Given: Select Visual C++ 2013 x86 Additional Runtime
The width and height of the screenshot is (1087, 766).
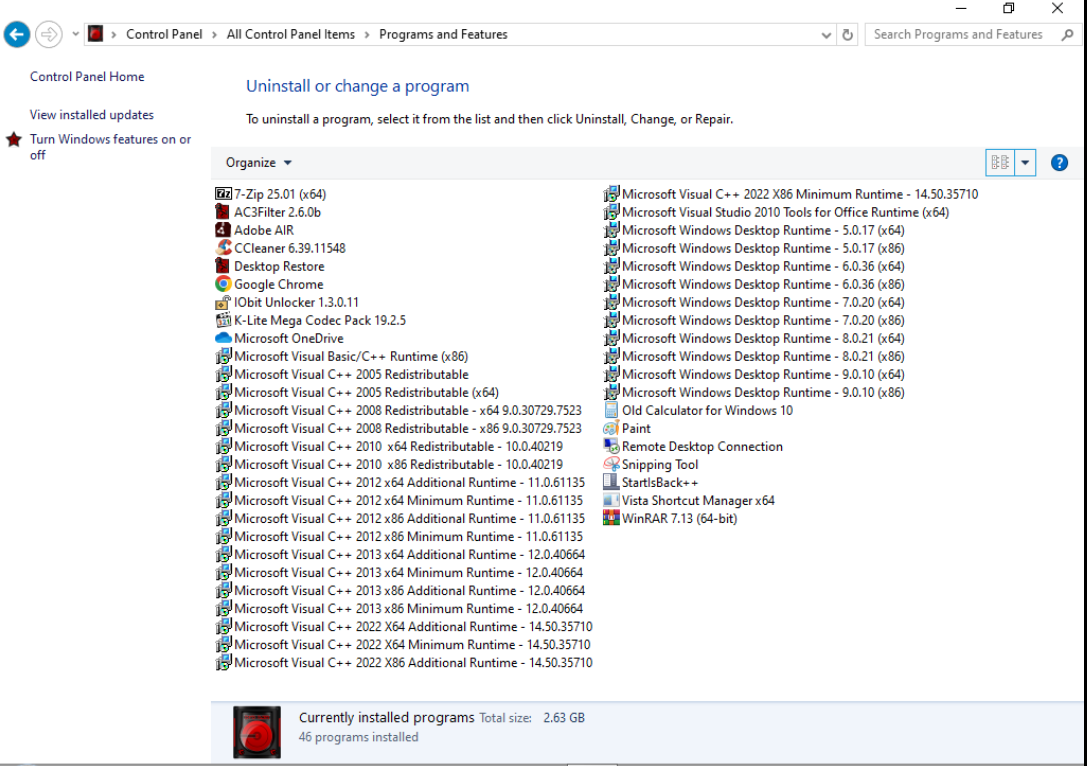Looking at the screenshot, I should coord(409,591).
